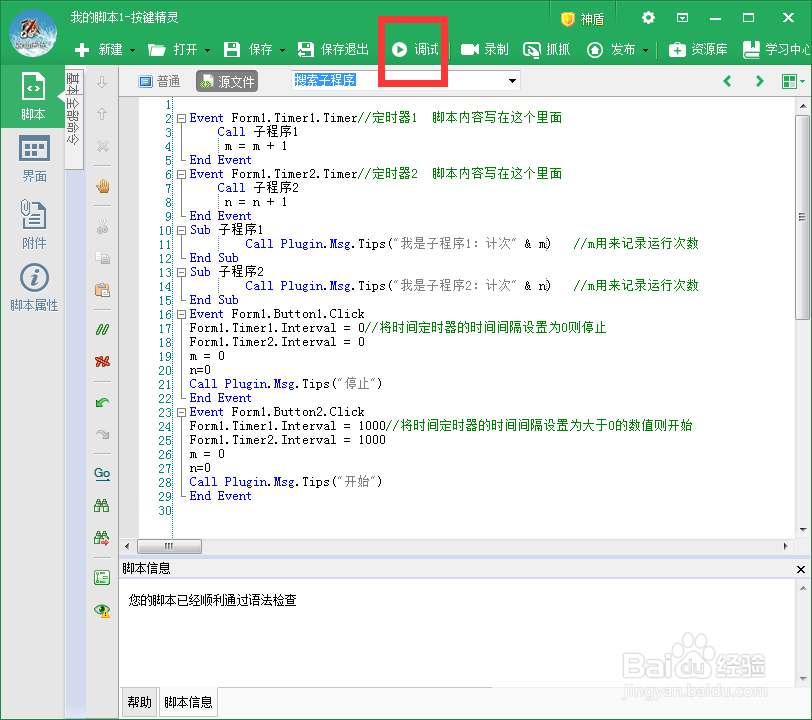This screenshot has width=812, height=720.
Task: Expand the 打开 dropdown arrow
Action: (208, 50)
